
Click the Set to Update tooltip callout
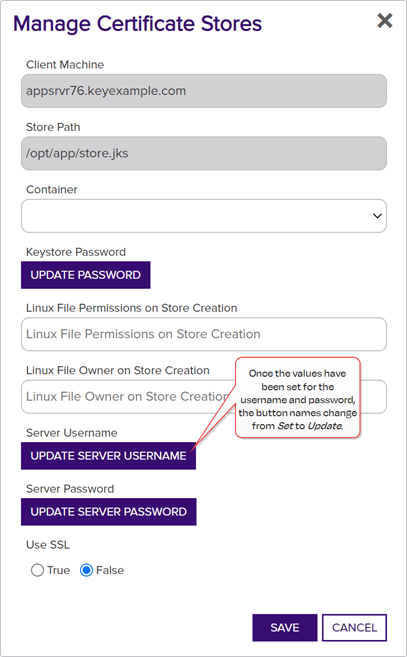(298, 398)
